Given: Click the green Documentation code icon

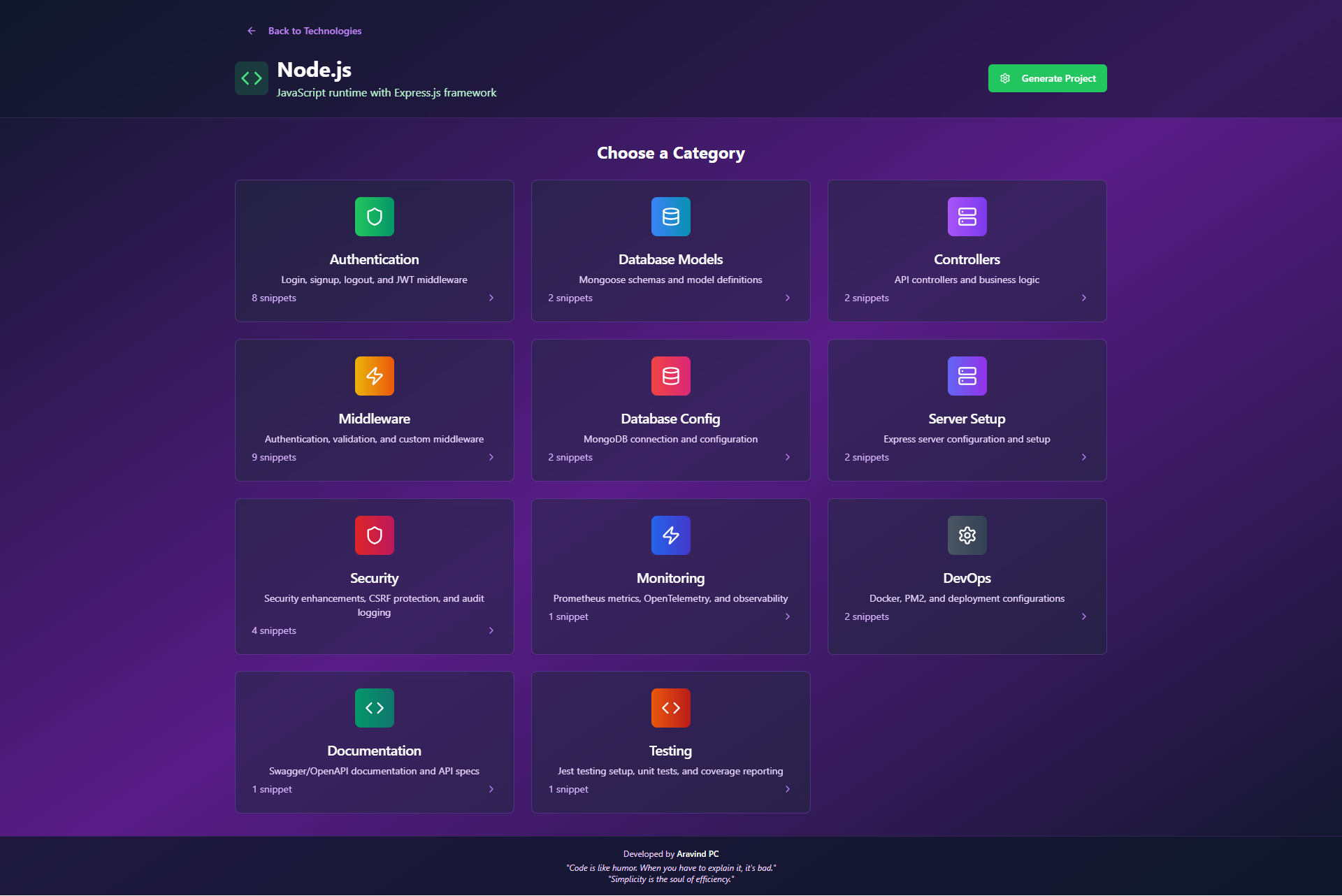Looking at the screenshot, I should pos(375,708).
